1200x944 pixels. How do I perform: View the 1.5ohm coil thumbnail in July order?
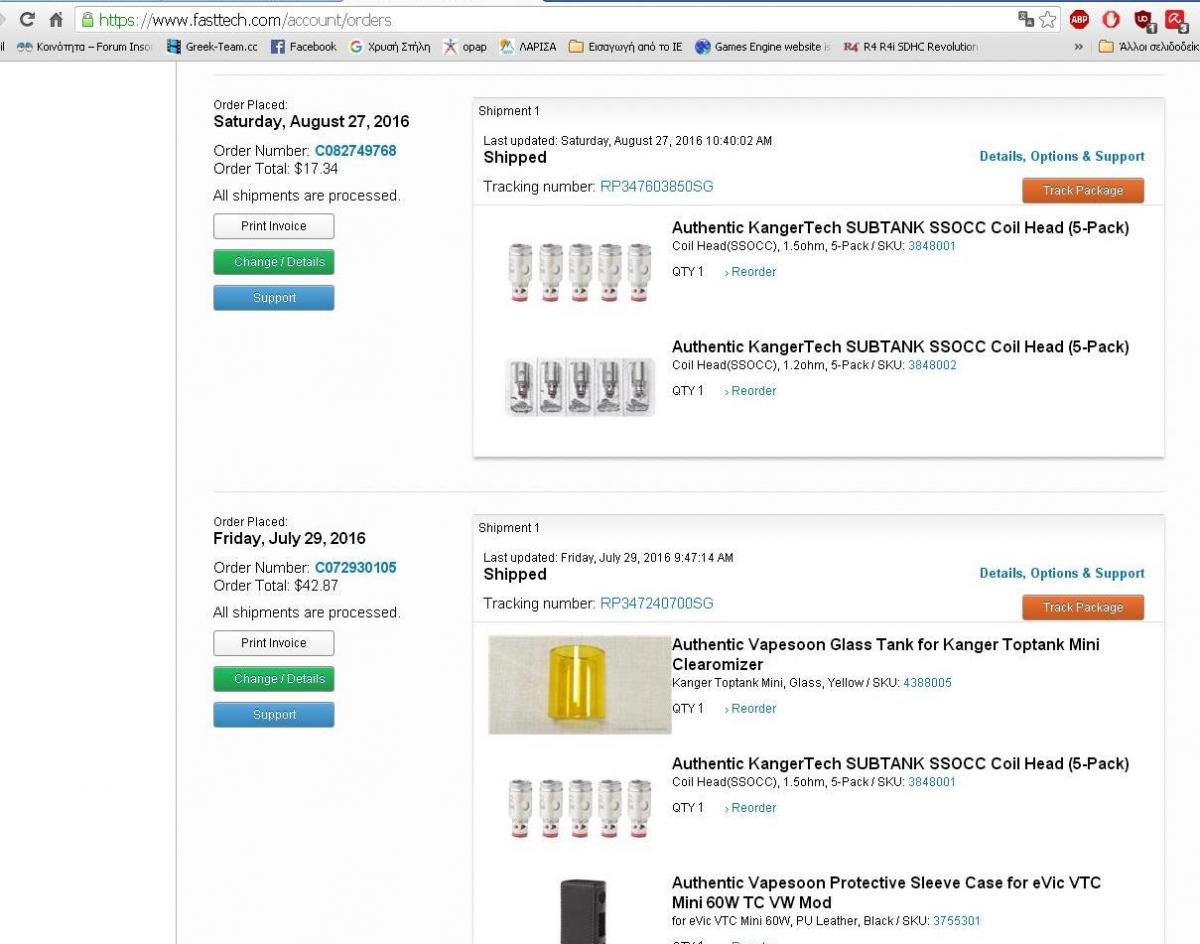(x=580, y=808)
